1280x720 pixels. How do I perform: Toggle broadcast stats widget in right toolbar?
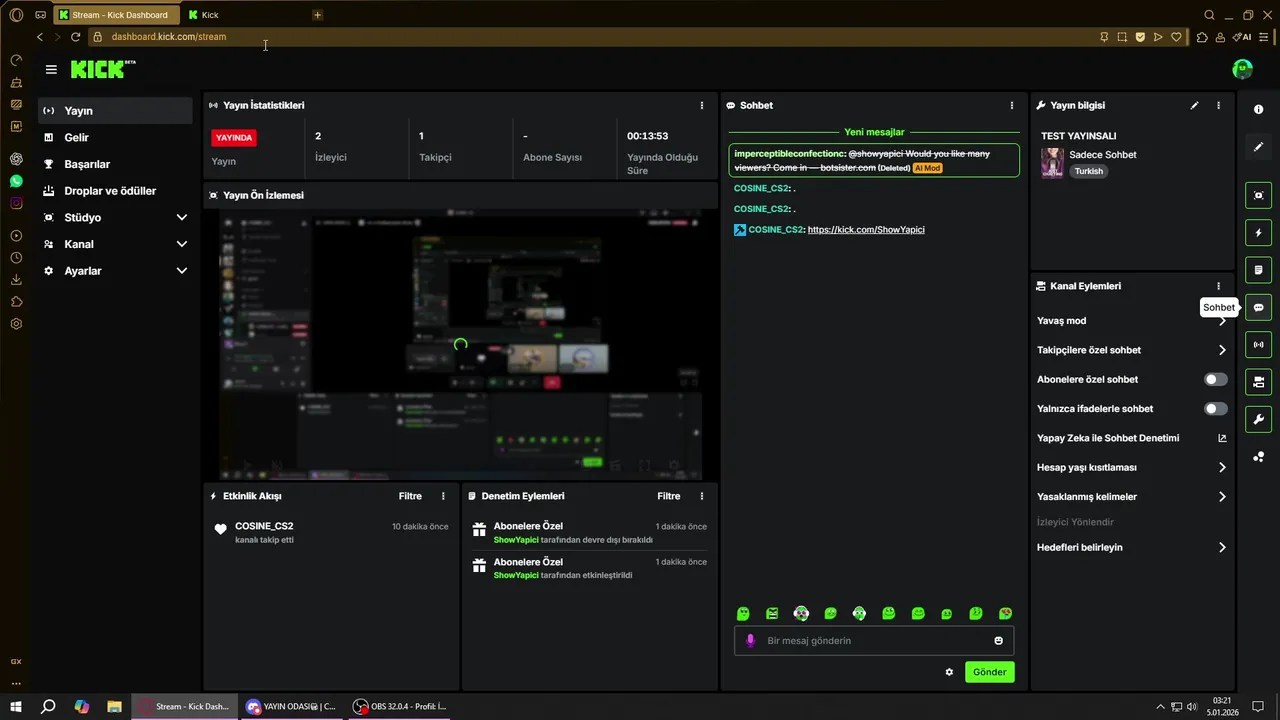pyautogui.click(x=1258, y=345)
